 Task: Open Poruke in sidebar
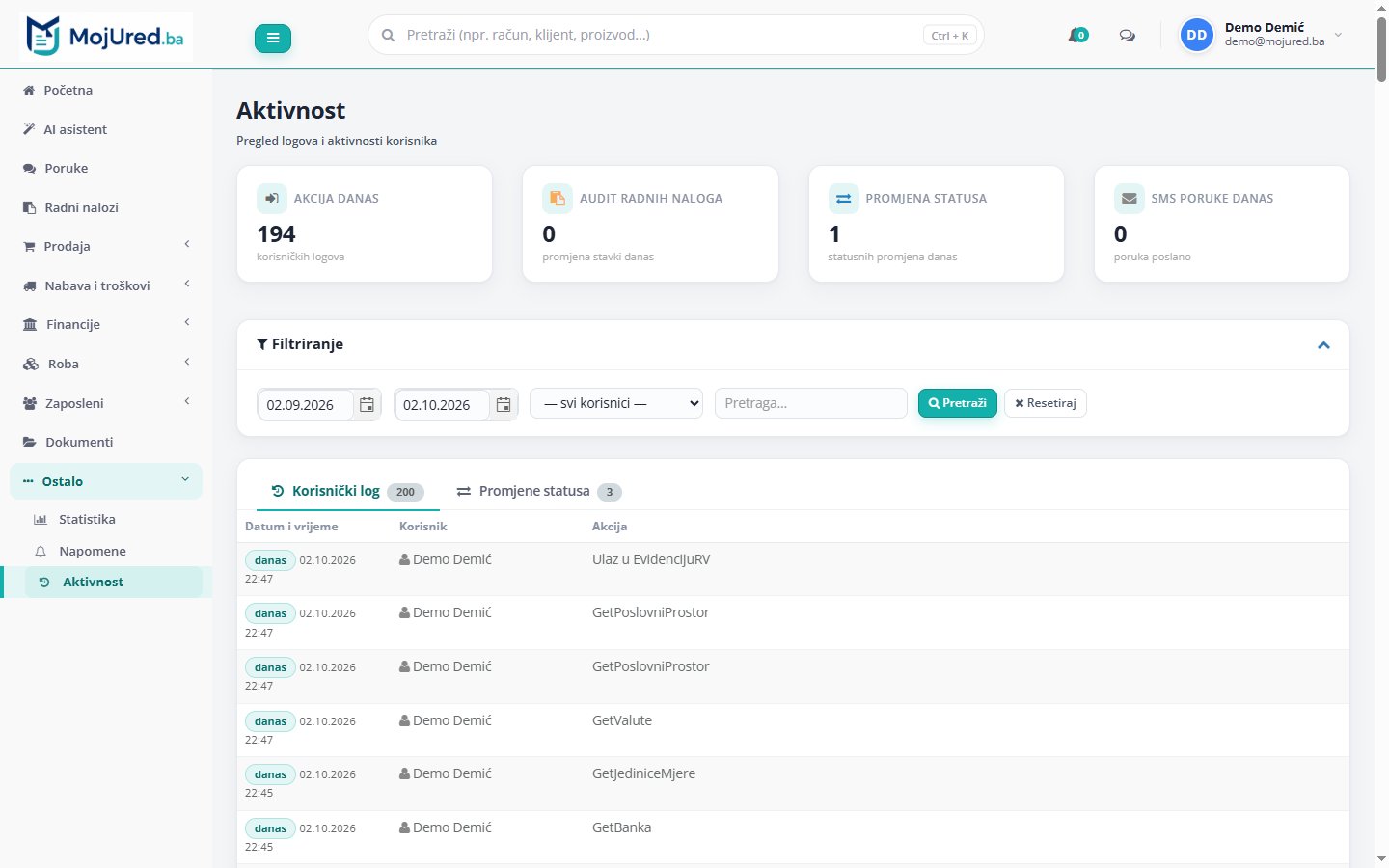coord(106,168)
